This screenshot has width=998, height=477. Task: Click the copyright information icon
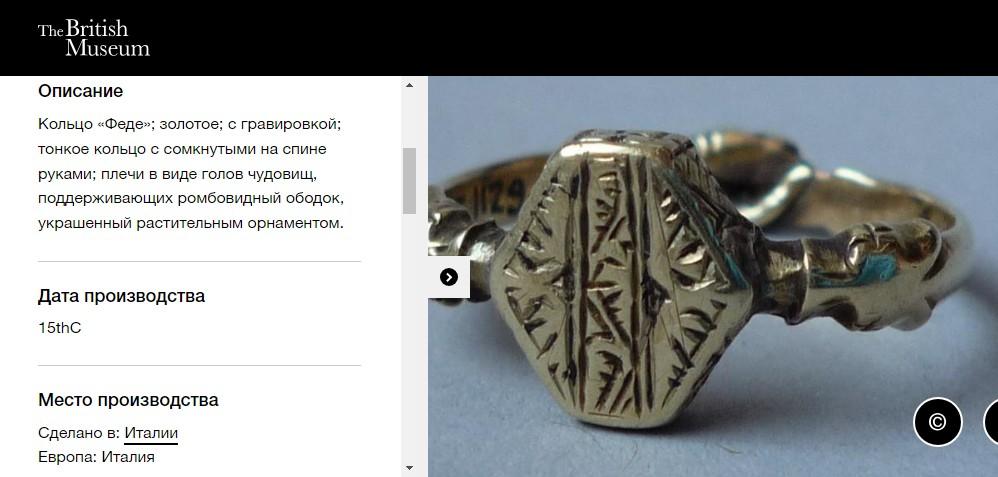tap(938, 422)
